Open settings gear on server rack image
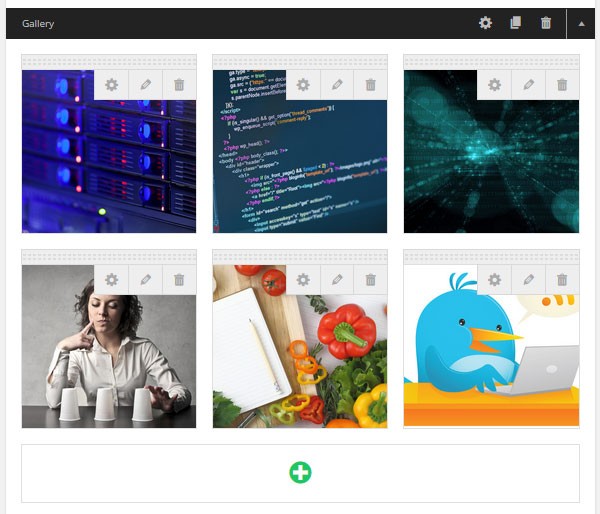The image size is (600, 514). tap(111, 85)
